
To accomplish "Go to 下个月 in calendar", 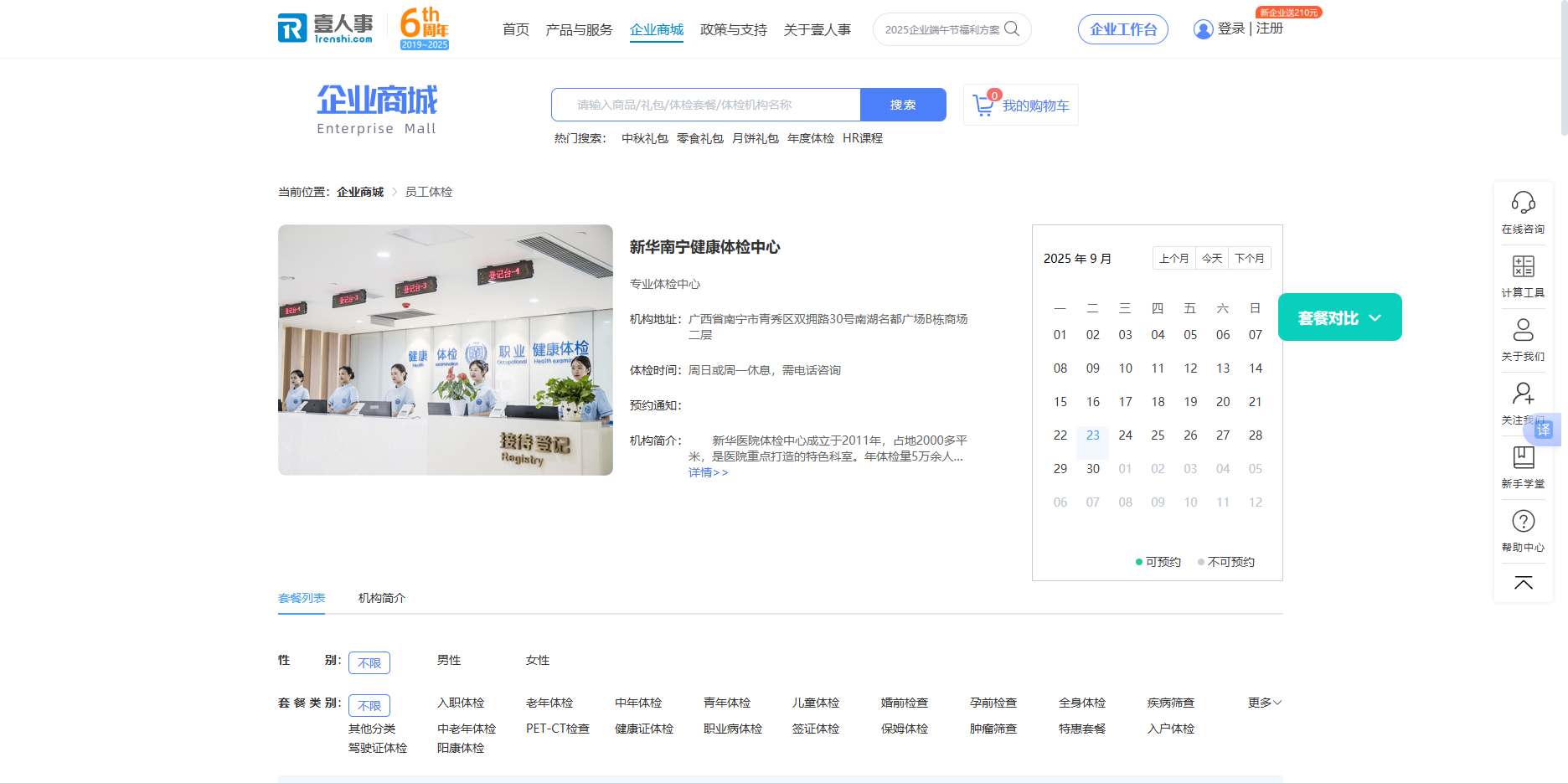I will [1250, 258].
